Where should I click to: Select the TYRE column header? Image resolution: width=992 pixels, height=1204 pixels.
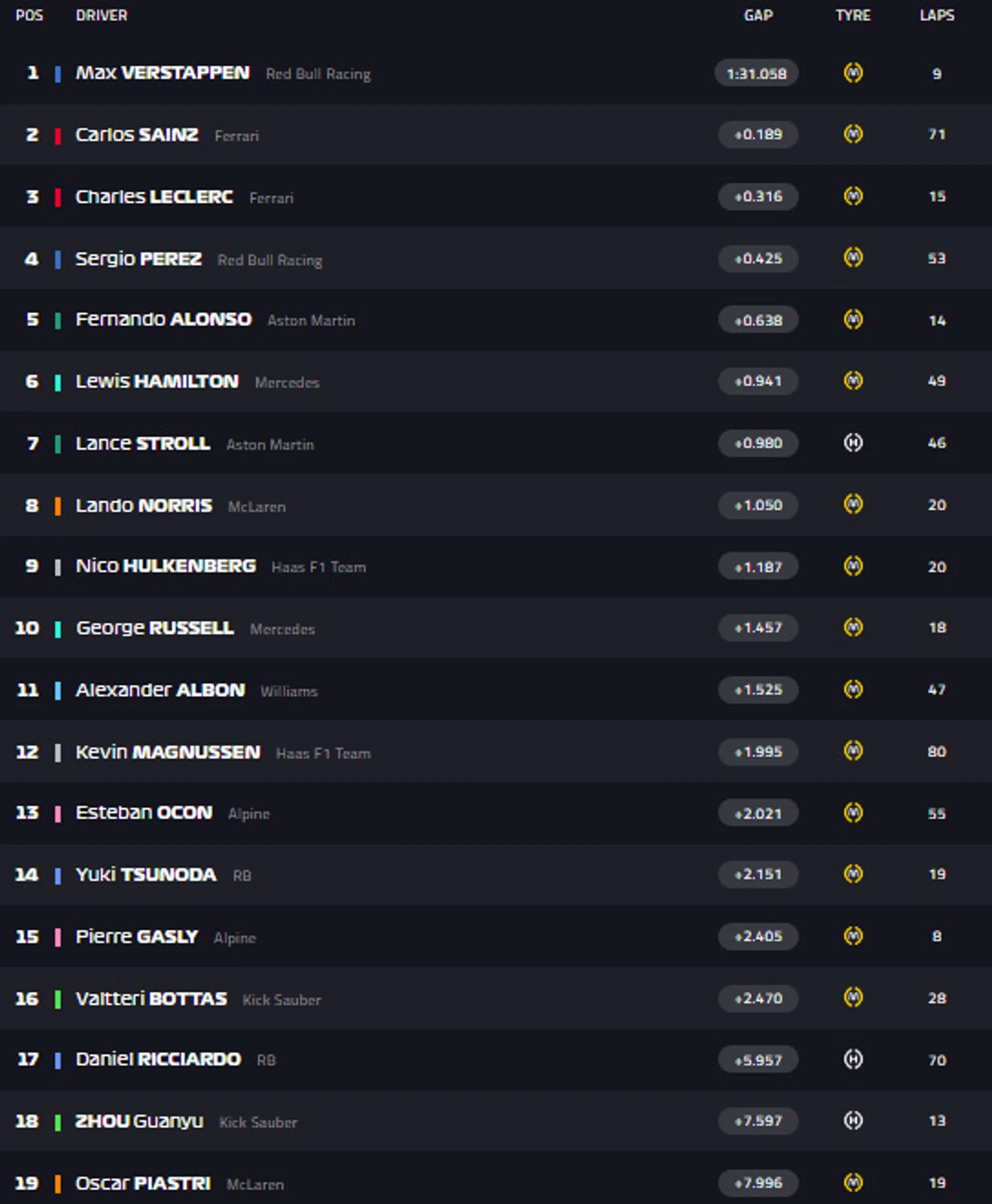coord(853,15)
